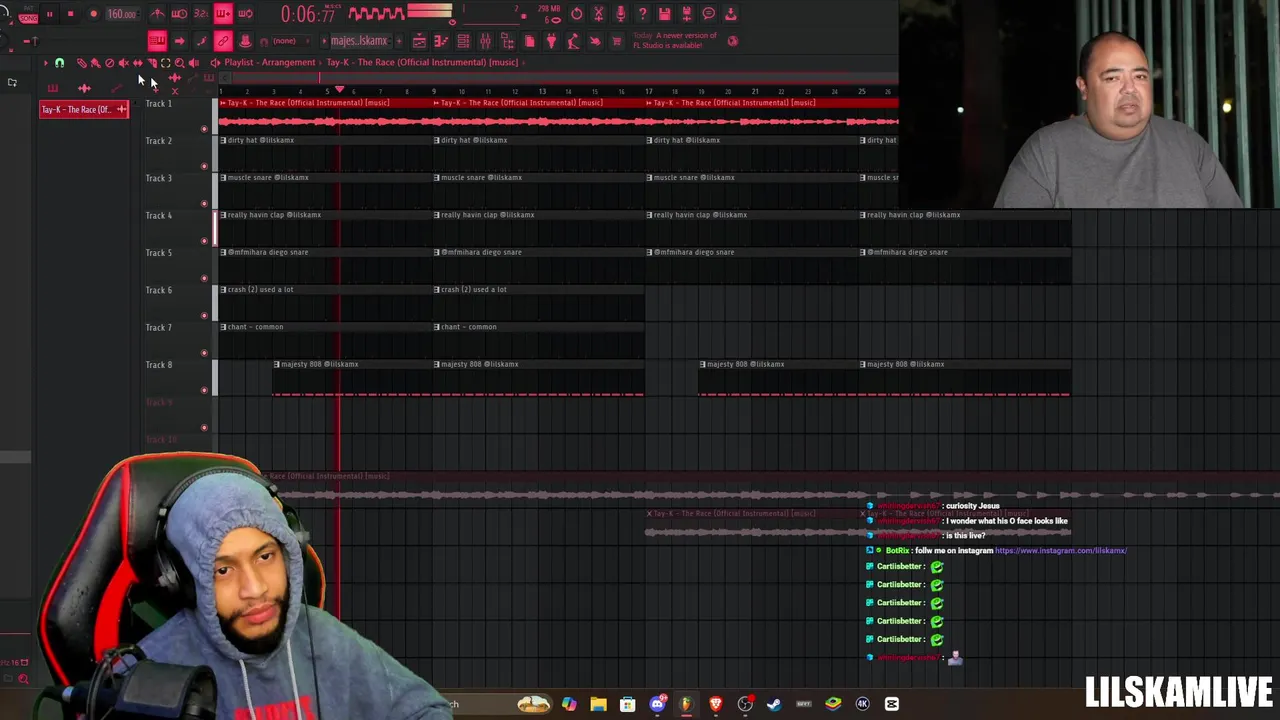Arm the record button
Viewport: 1280px width, 720px height.
click(x=93, y=14)
